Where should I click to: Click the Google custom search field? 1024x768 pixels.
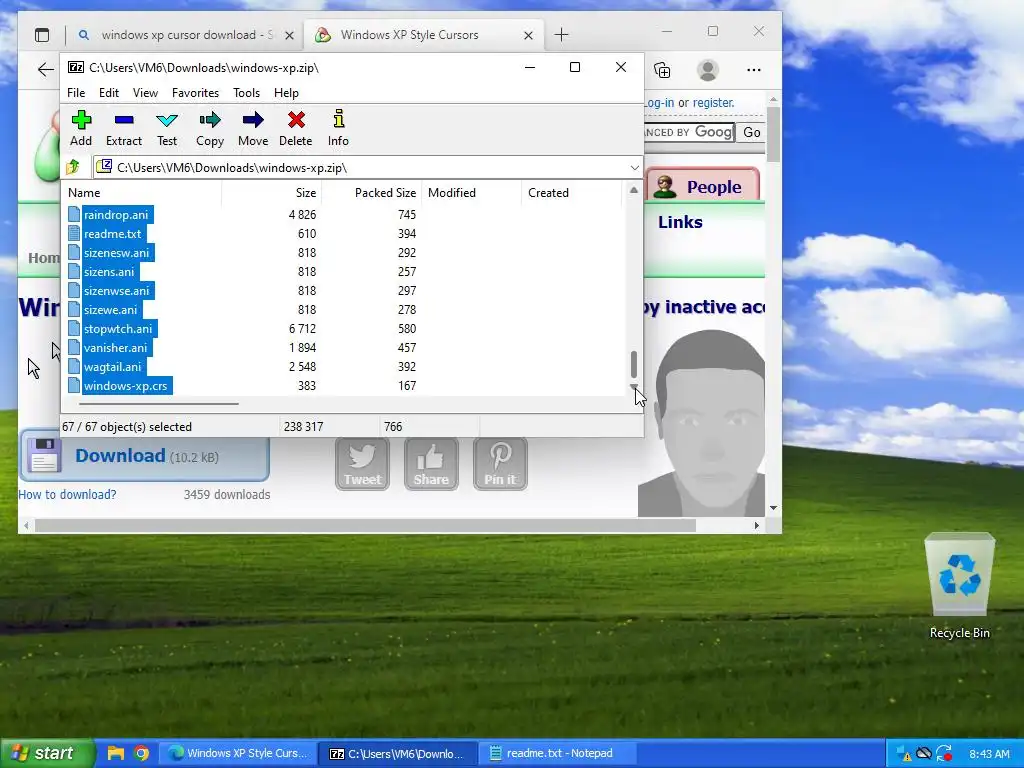pos(689,133)
